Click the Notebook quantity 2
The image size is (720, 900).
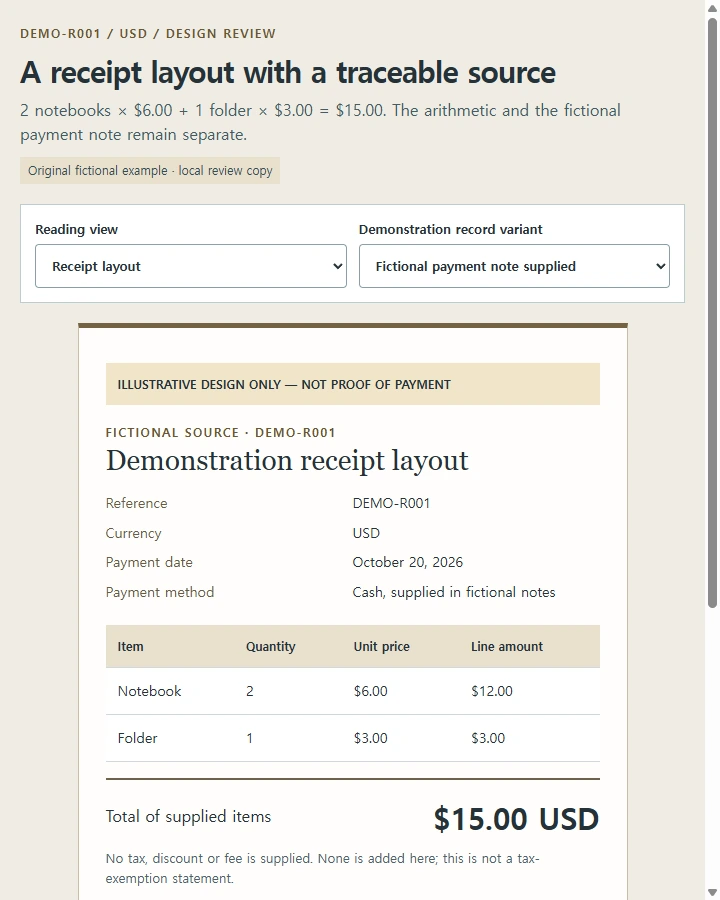pyautogui.click(x=250, y=691)
